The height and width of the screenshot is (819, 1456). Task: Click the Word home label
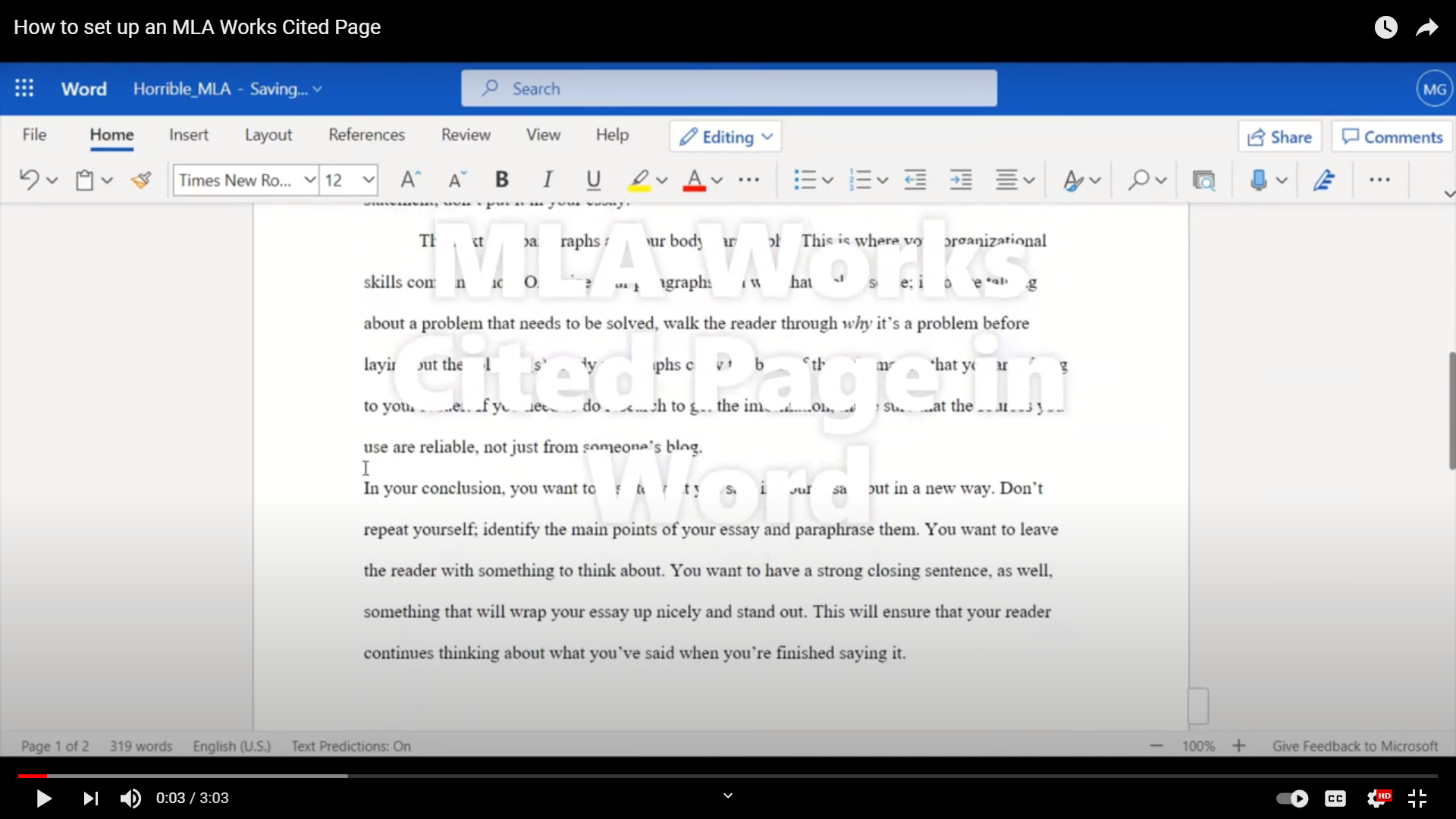point(84,89)
